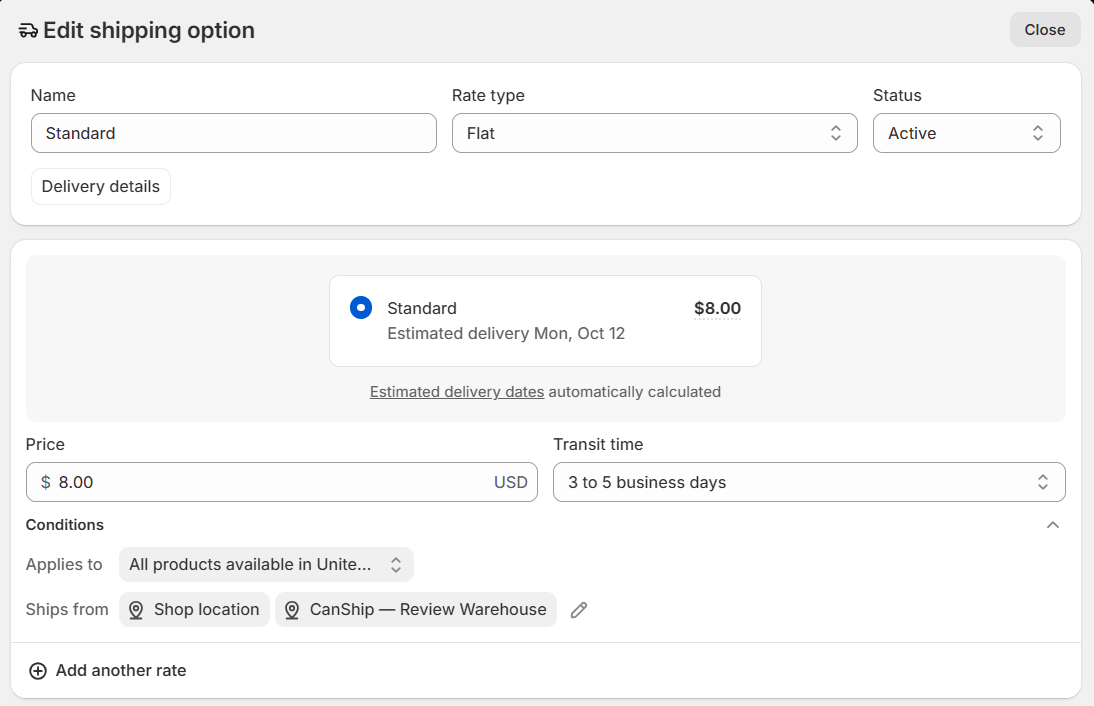1094x706 pixels.
Task: Click the pin icon in CanShip warehouse chip
Action: point(292,610)
